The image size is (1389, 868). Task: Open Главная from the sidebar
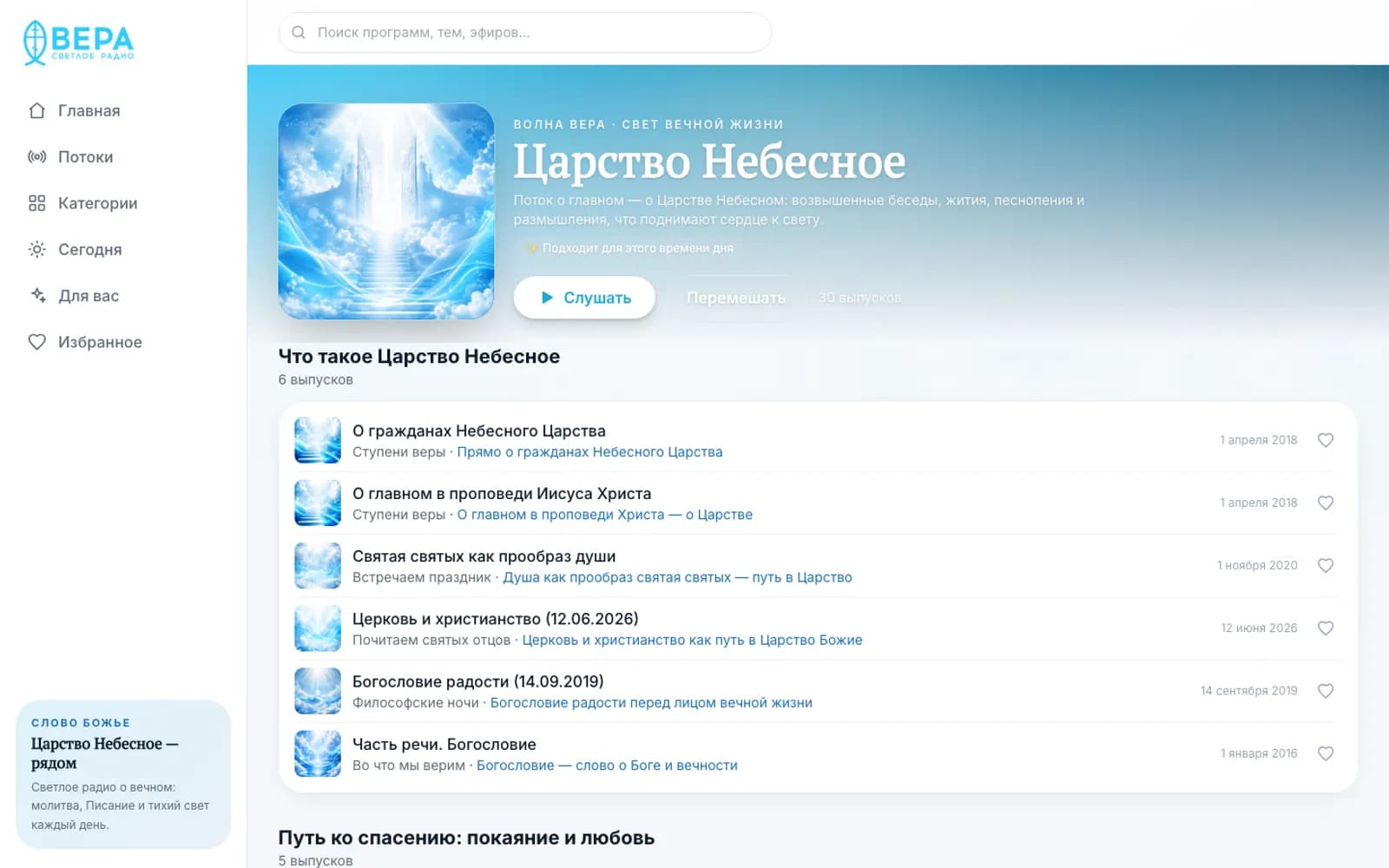pos(74,111)
